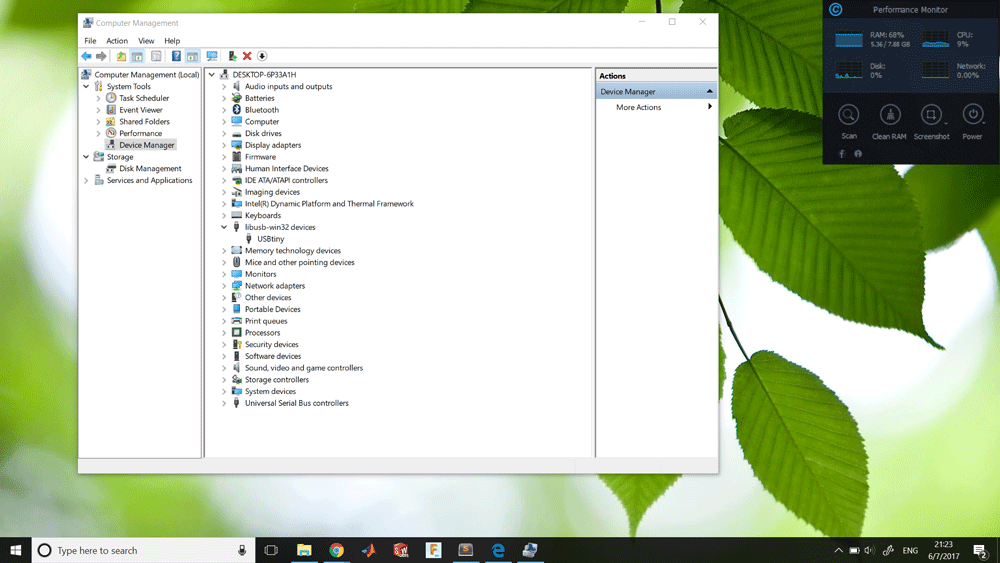Toggle Show/Hide Action Pane toolbar icon
This screenshot has width=1000, height=563.
pyautogui.click(x=192, y=56)
